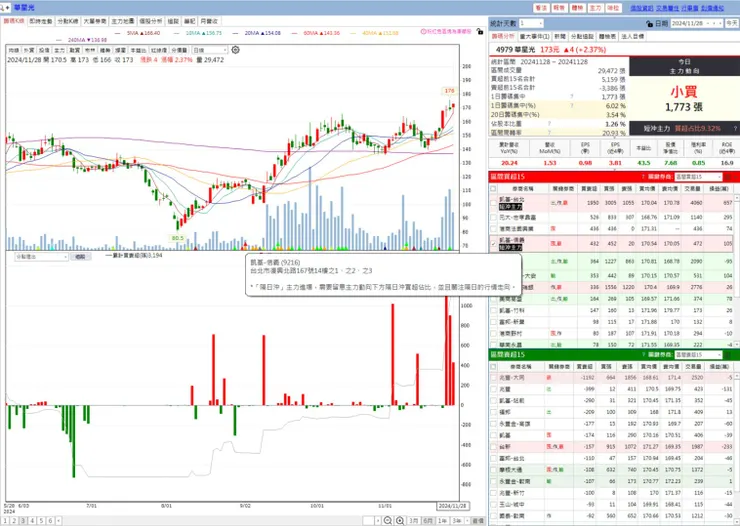Open the chart settings gear icon
This screenshot has height=526, width=740.
235,50
